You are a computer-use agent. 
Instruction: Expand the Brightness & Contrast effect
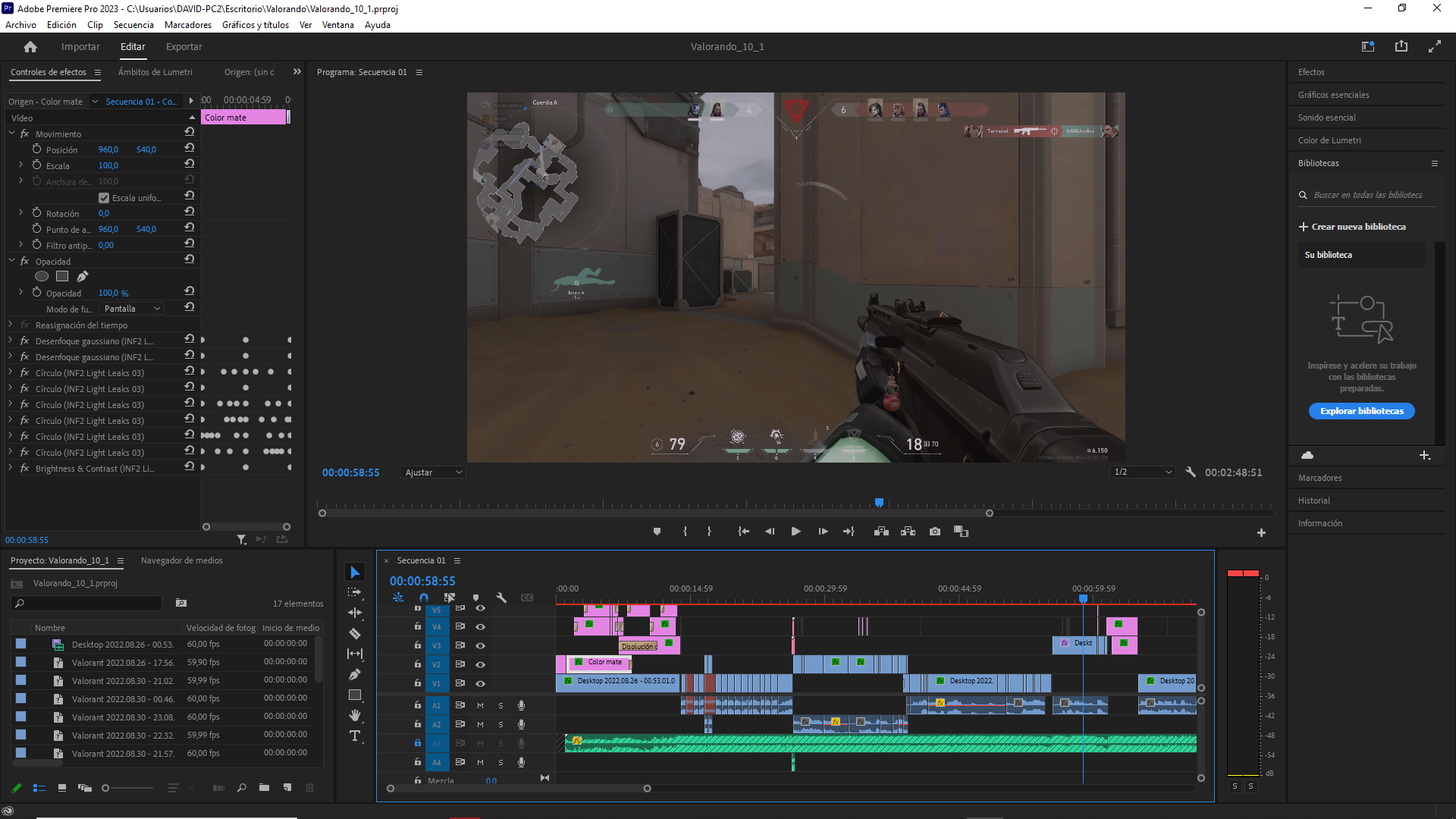11,469
